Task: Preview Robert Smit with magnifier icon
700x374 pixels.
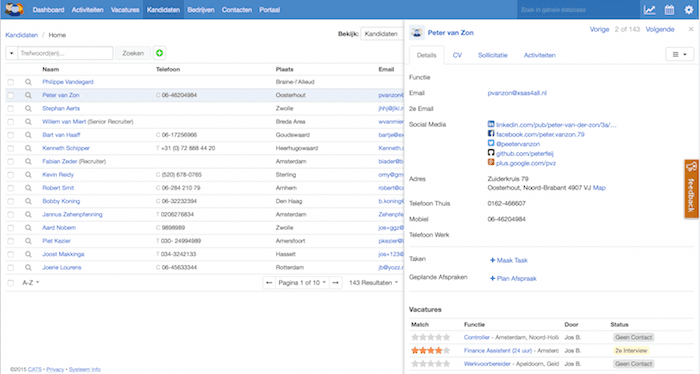Action: click(x=28, y=188)
